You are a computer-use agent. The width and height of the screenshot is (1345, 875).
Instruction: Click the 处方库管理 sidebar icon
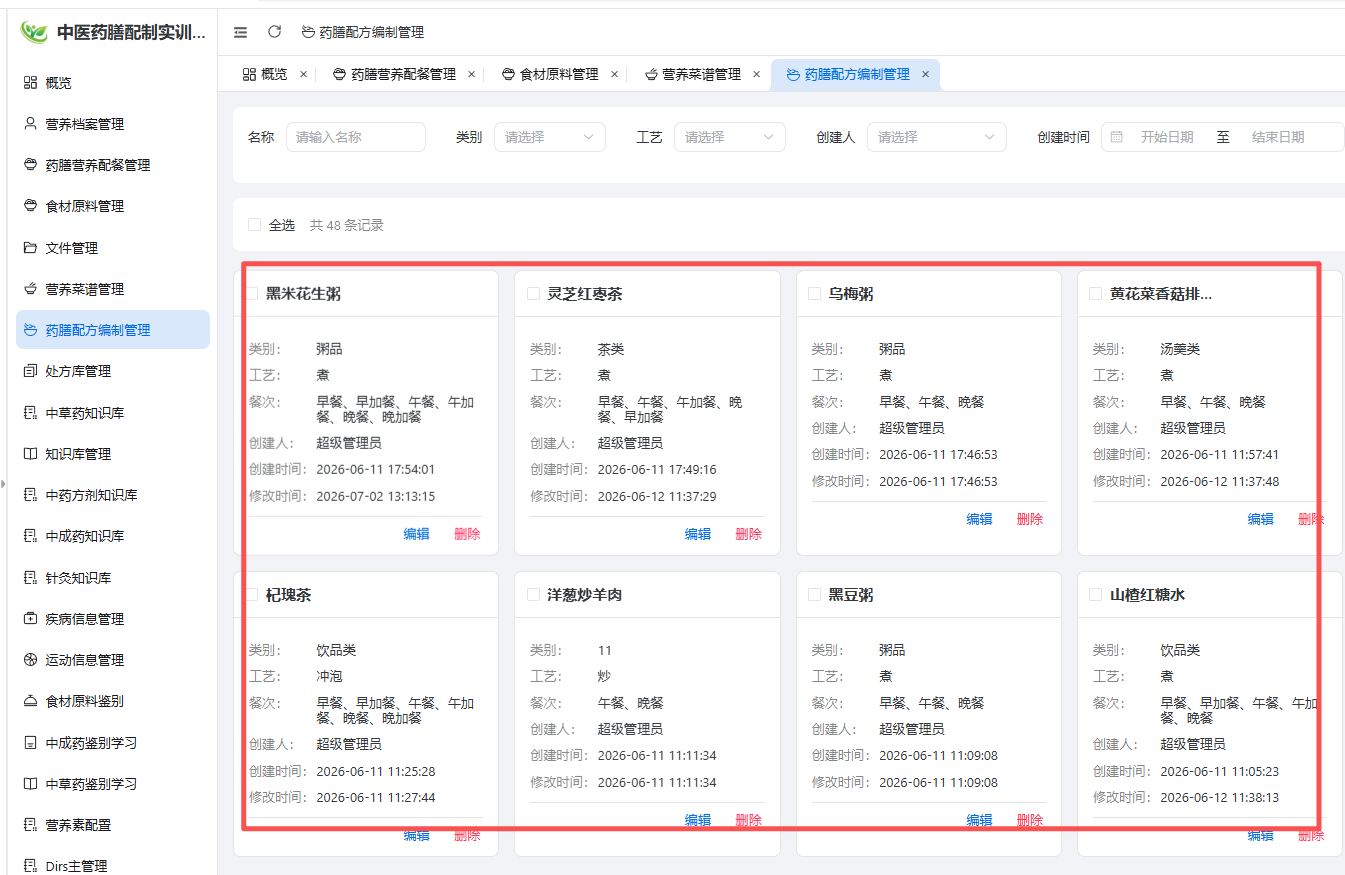tap(30, 371)
